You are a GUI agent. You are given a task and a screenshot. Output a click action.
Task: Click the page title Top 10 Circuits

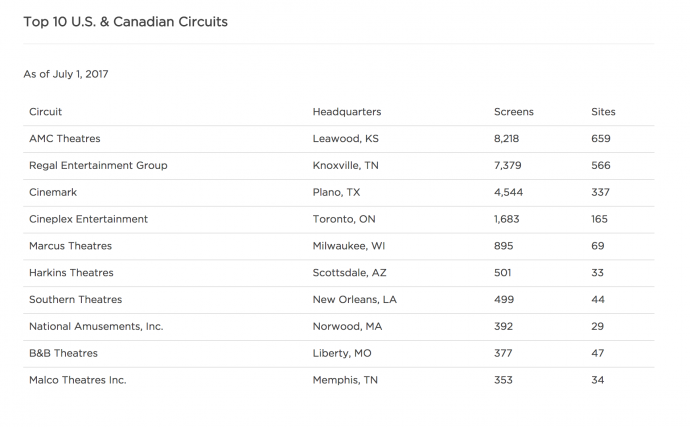[x=125, y=21]
